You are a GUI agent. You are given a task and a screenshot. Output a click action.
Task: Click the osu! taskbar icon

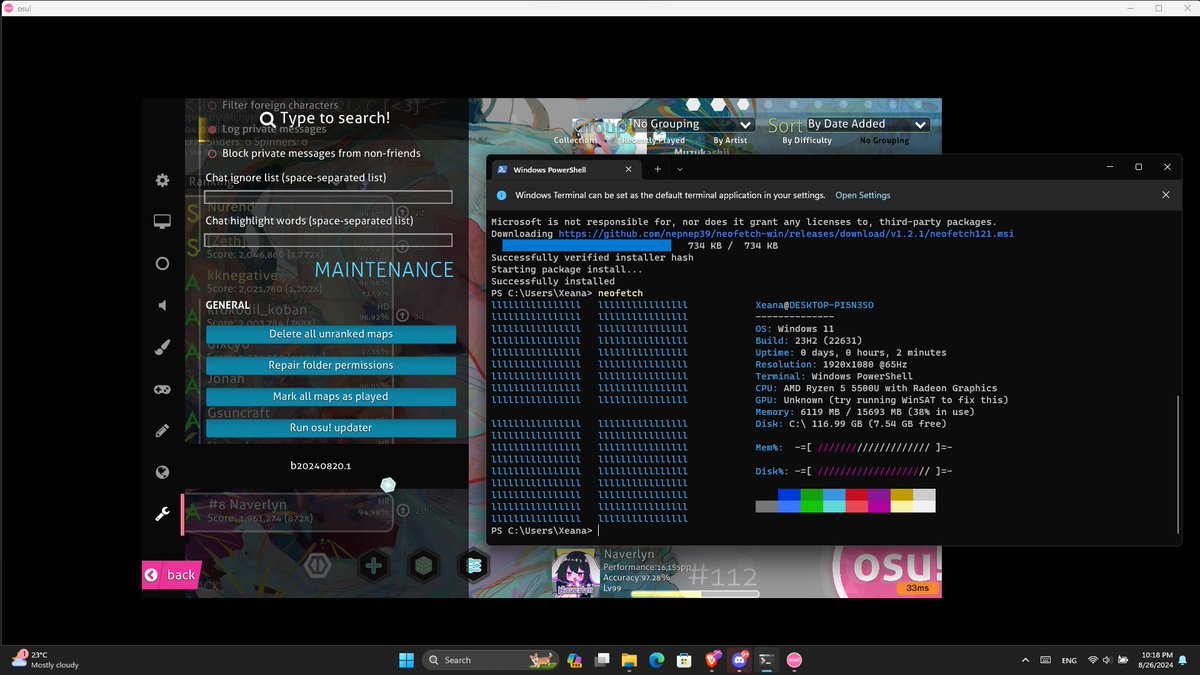click(793, 660)
